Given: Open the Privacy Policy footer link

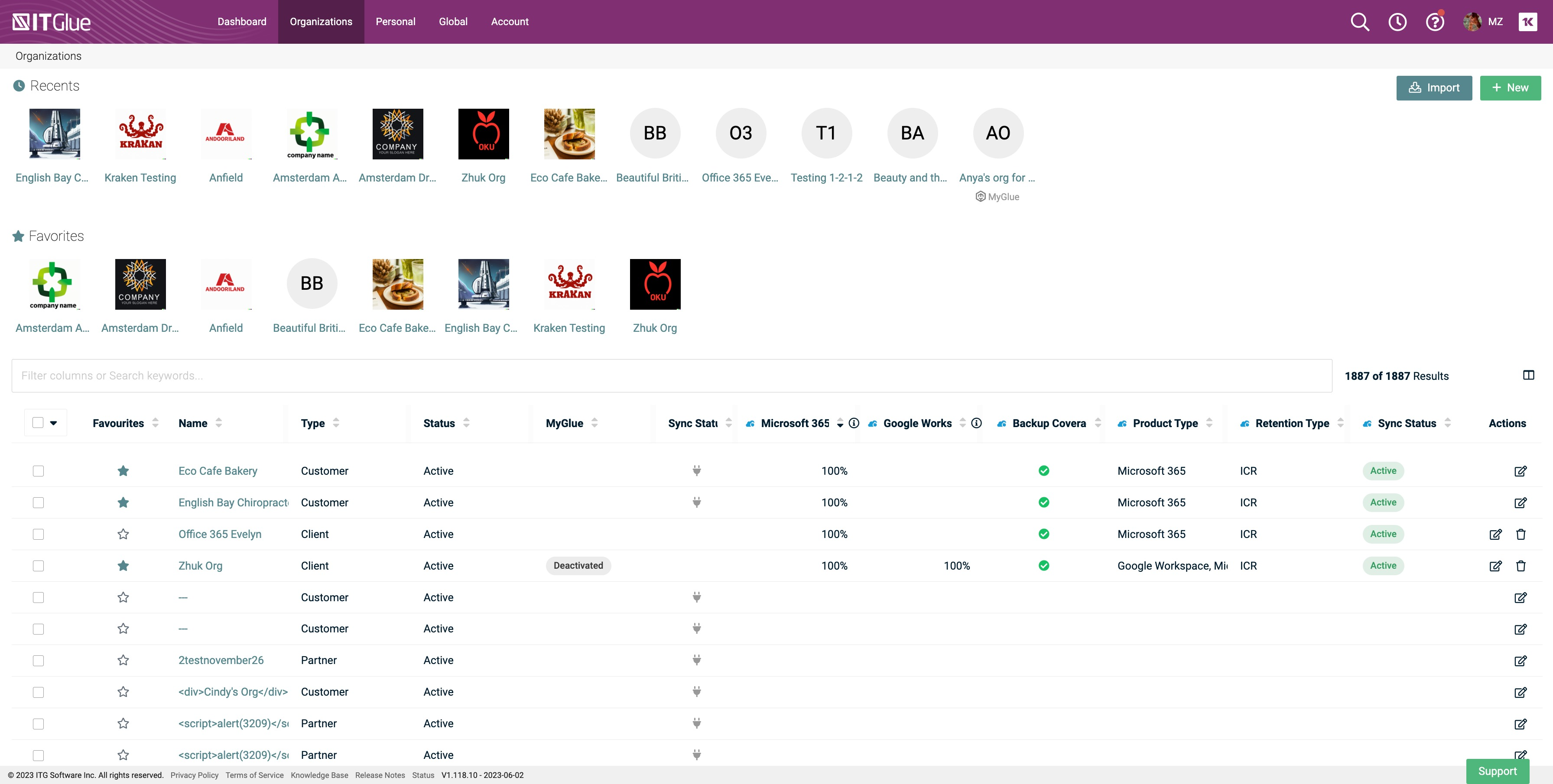Looking at the screenshot, I should point(194,775).
